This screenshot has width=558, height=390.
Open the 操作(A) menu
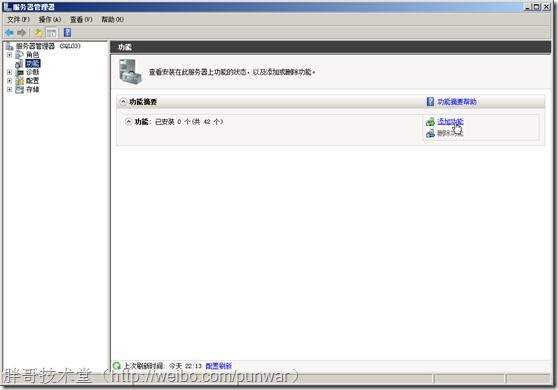[x=50, y=20]
